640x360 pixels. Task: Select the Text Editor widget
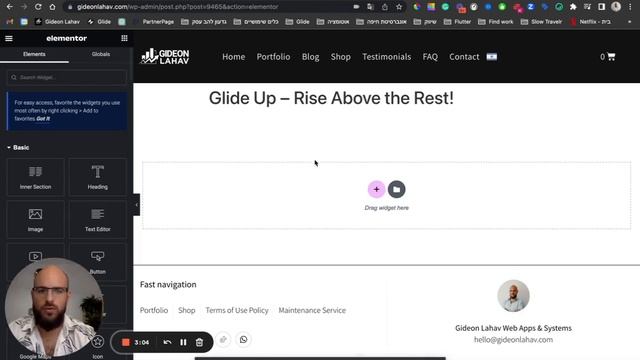[x=98, y=220]
